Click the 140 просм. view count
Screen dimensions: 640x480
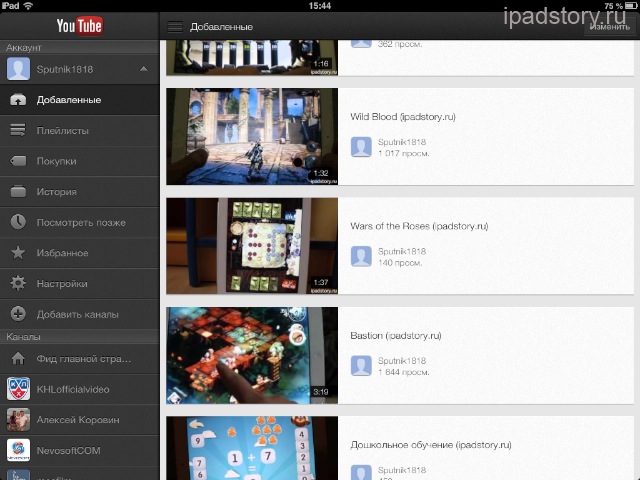point(400,263)
